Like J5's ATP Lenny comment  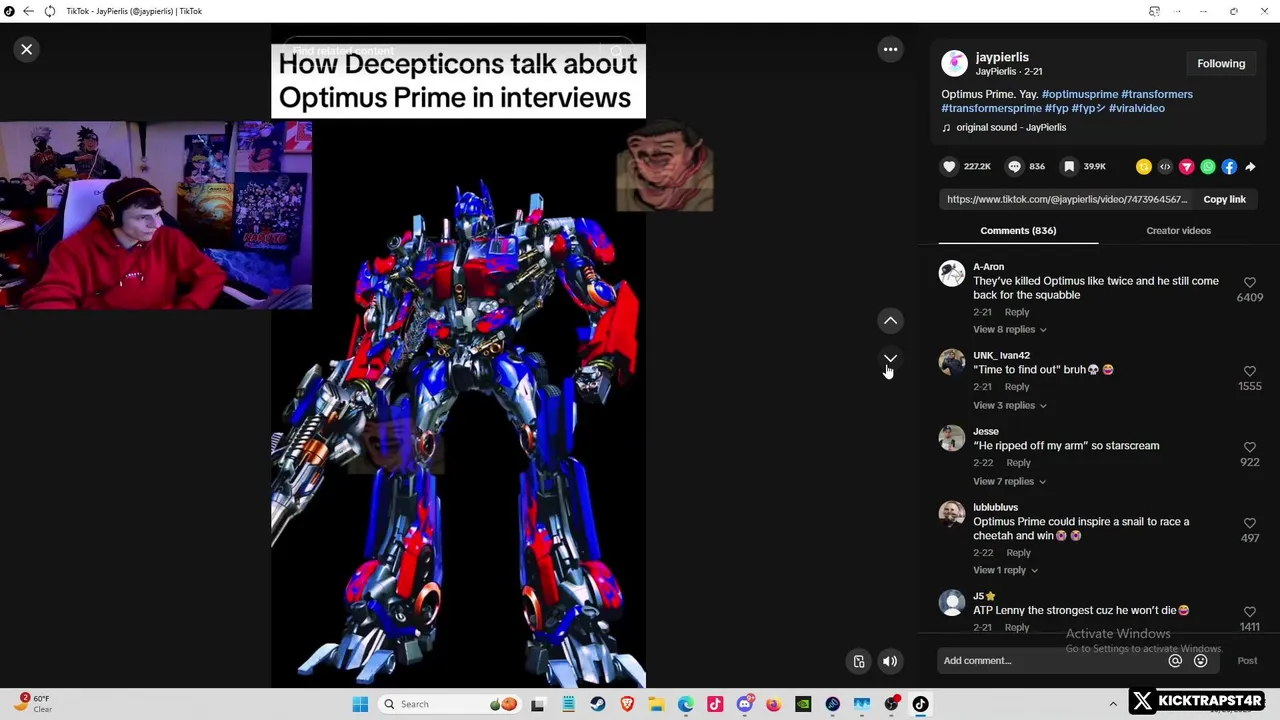(1250, 611)
